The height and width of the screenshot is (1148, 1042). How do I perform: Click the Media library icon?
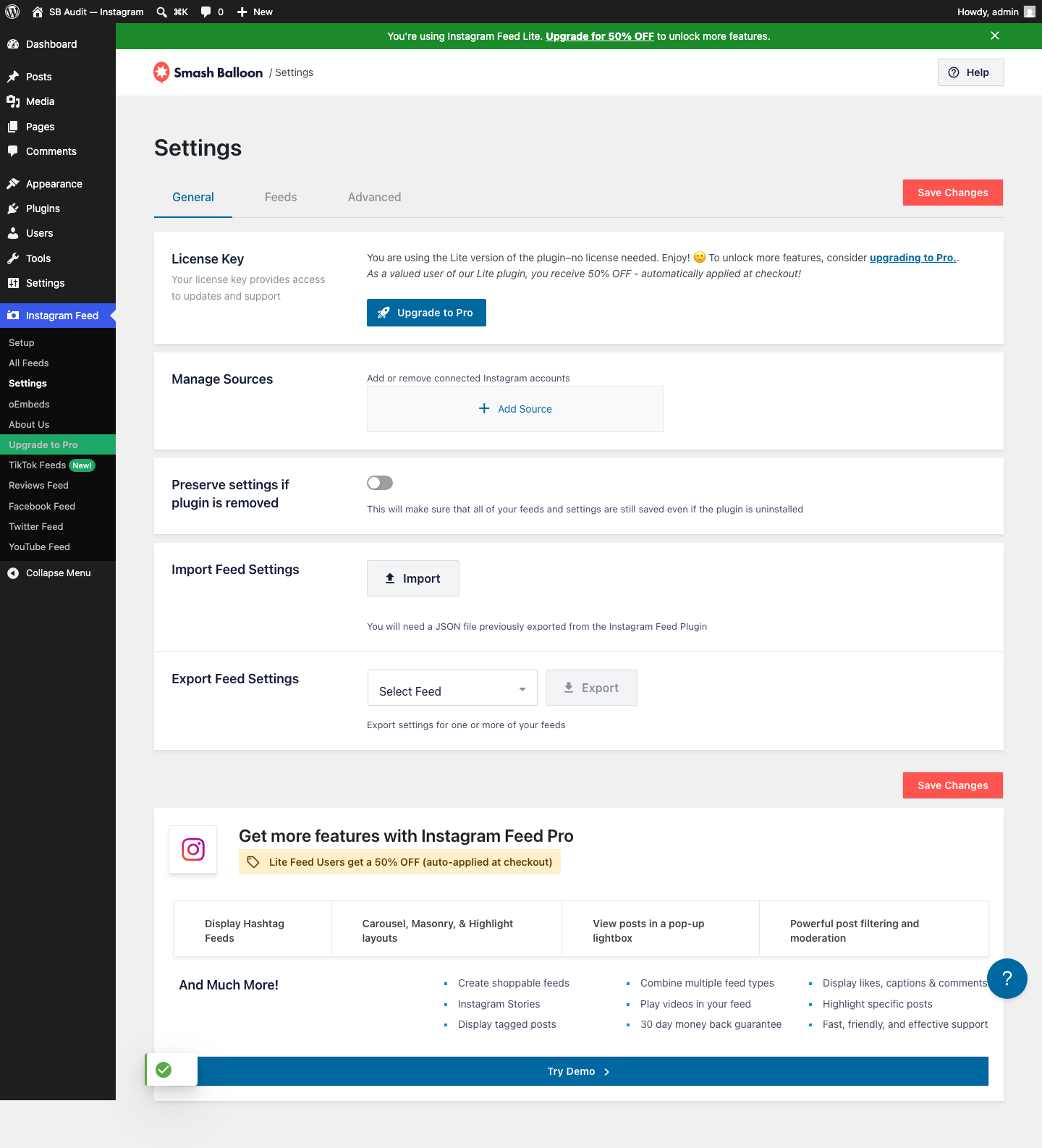13,101
